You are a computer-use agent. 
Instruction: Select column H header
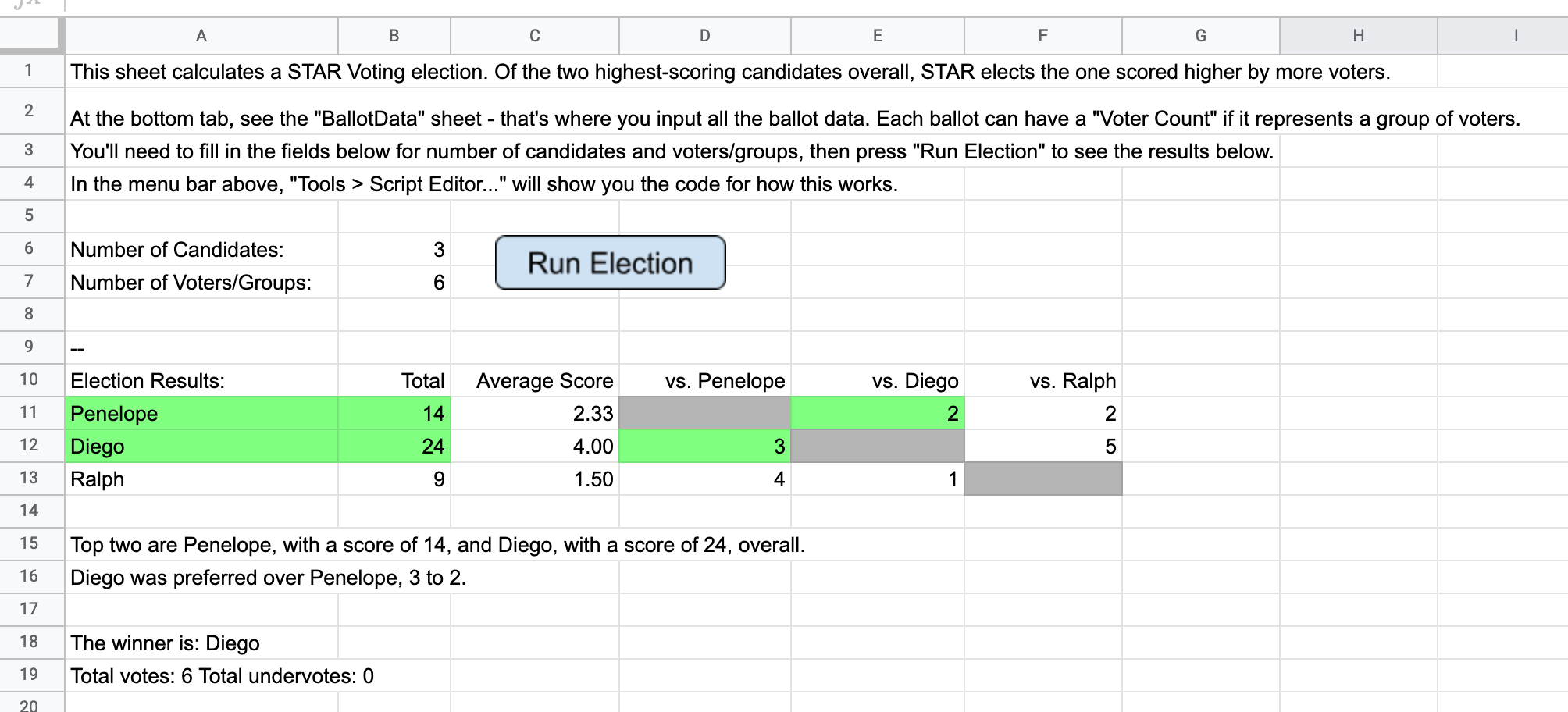tap(1359, 36)
